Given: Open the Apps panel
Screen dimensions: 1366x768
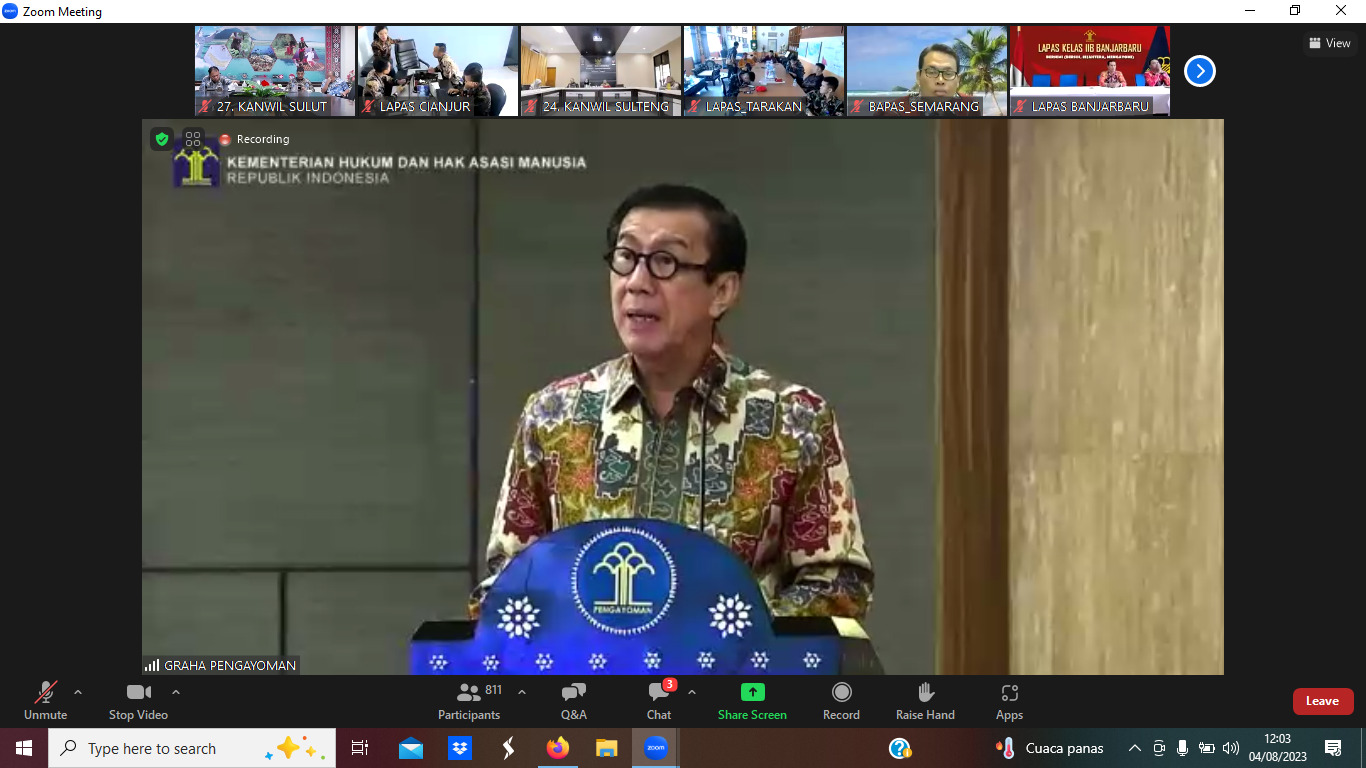Looking at the screenshot, I should 1009,701.
